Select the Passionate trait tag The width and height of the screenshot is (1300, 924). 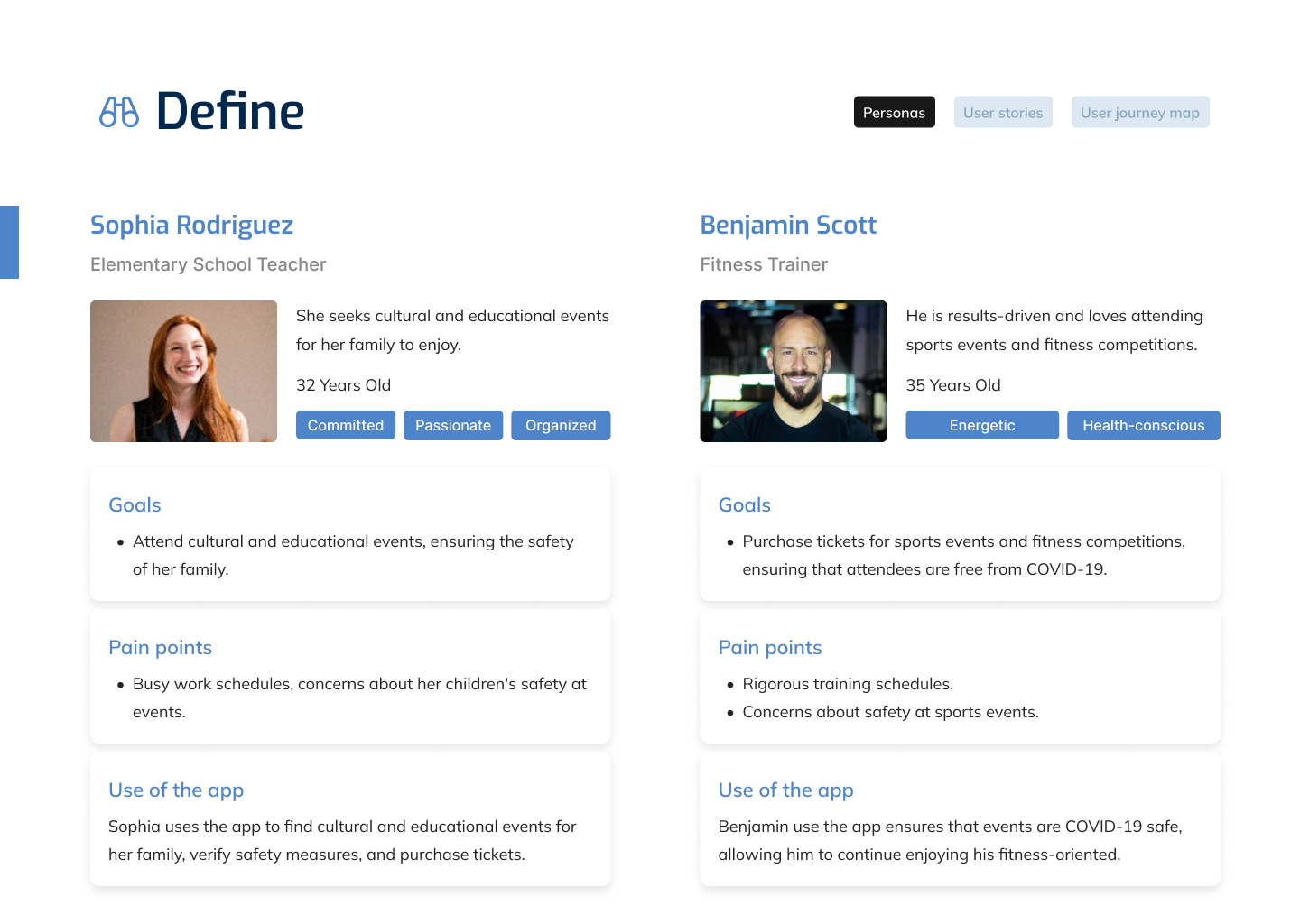(x=452, y=425)
